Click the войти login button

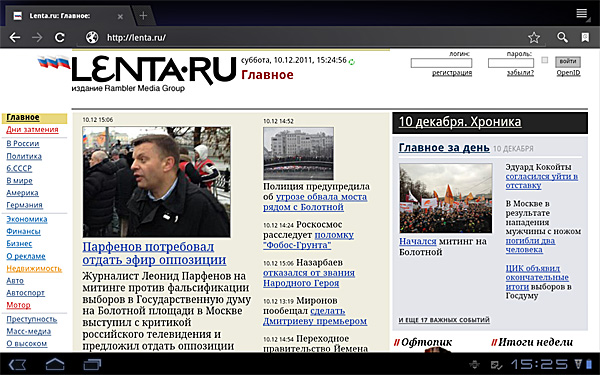tap(568, 62)
